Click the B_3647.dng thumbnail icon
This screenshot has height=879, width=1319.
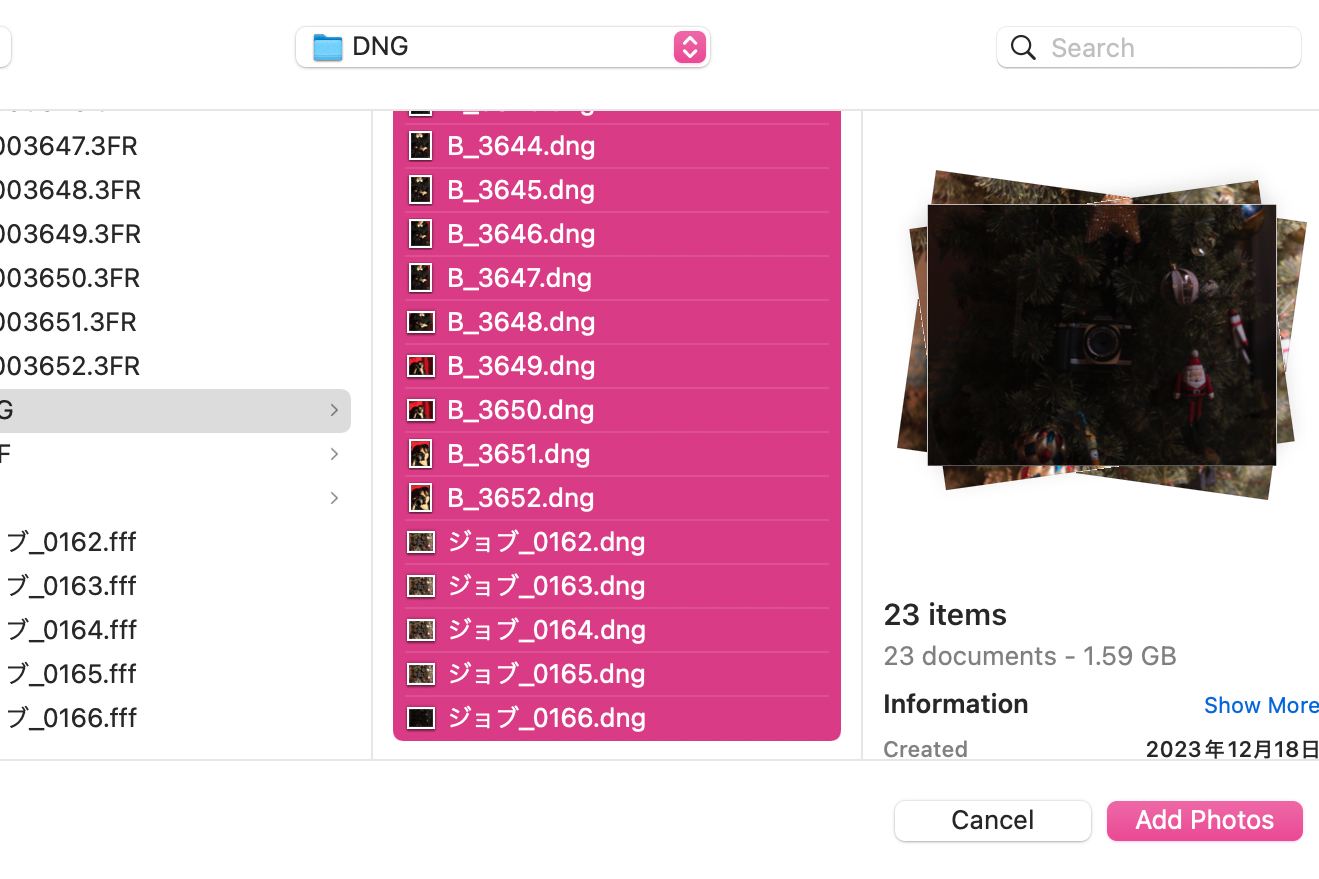421,278
